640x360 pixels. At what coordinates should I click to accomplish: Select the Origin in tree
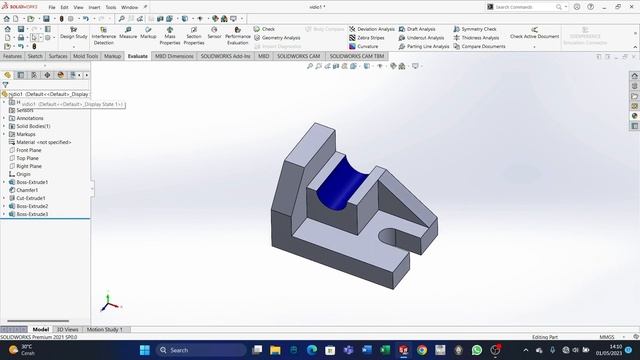click(20, 174)
